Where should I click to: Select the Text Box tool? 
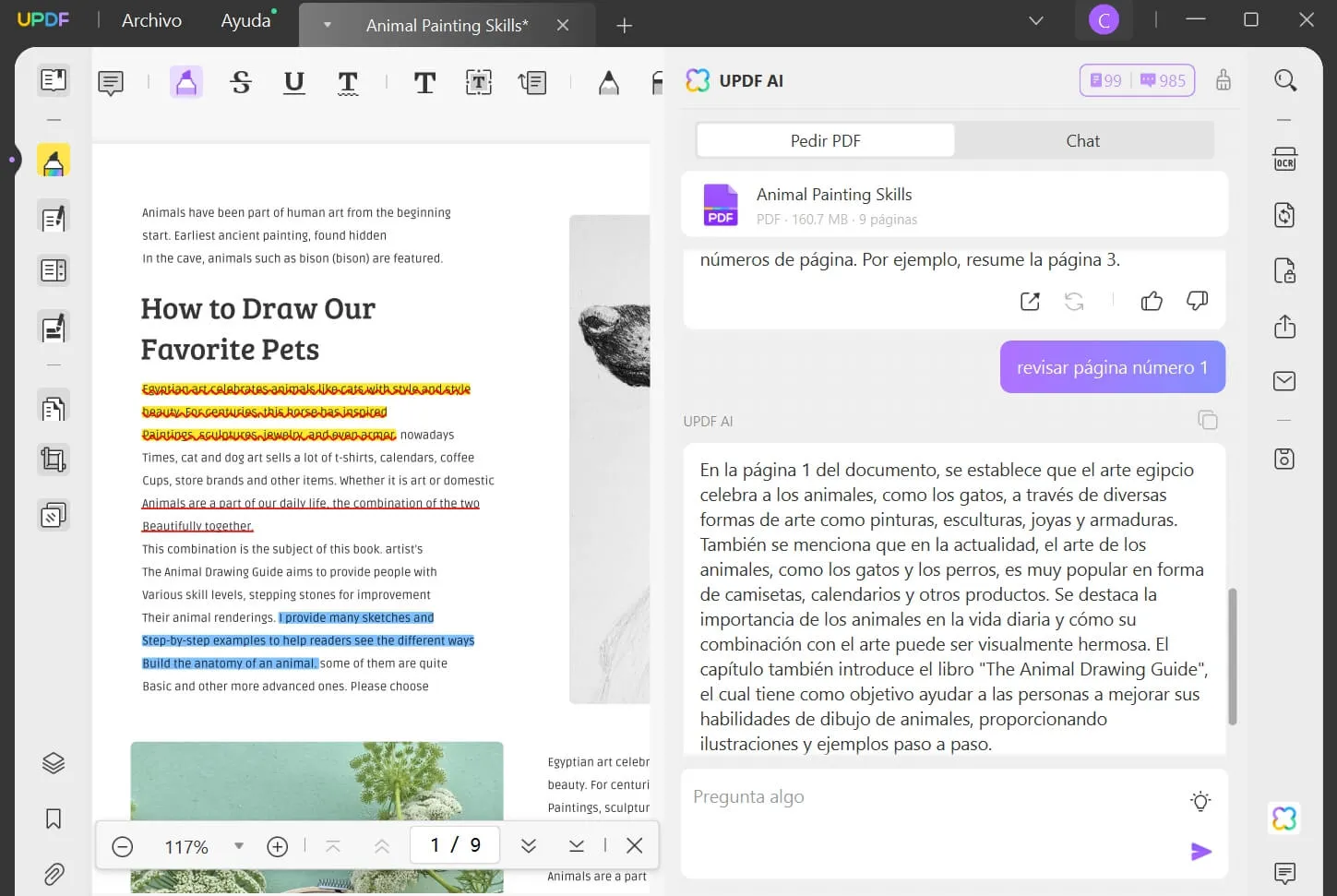click(x=478, y=83)
